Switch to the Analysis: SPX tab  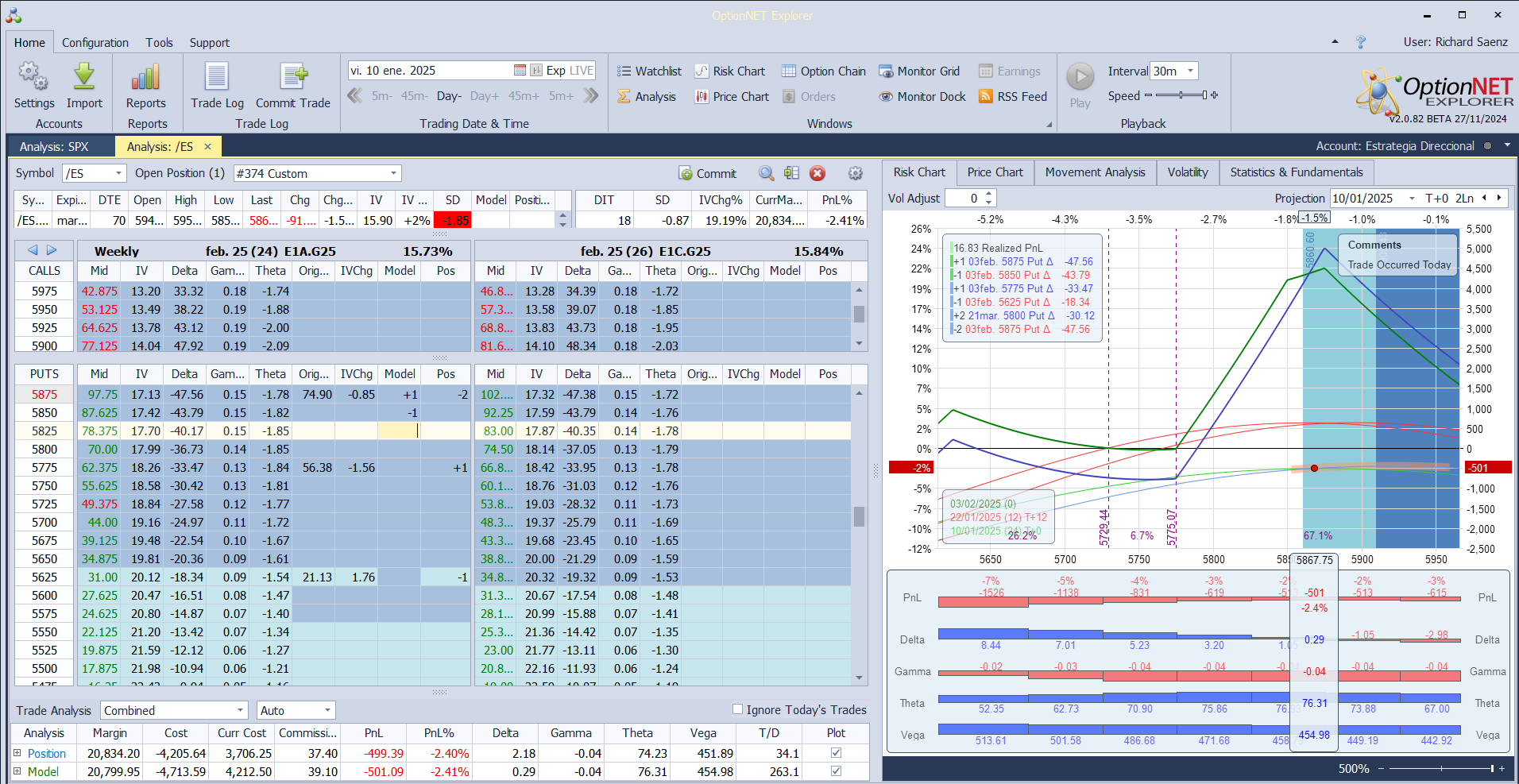(54, 147)
